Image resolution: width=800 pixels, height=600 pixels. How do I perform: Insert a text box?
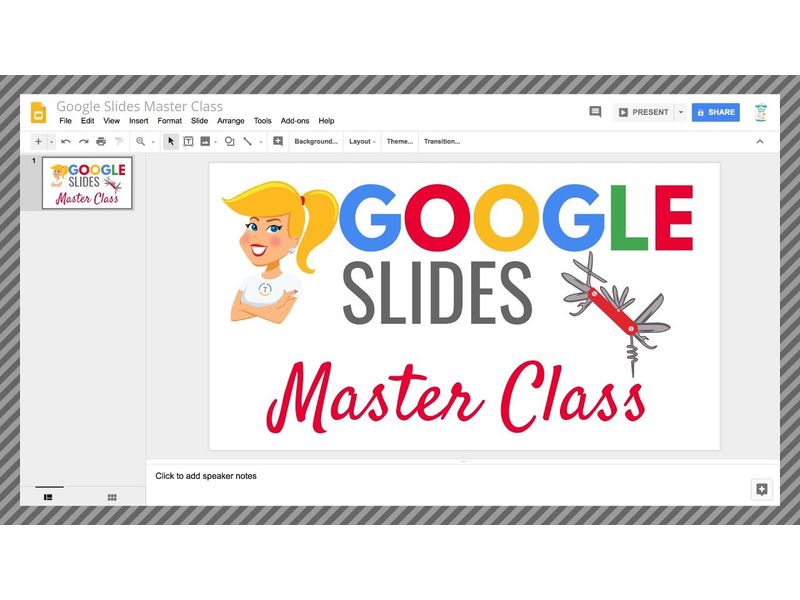point(186,142)
